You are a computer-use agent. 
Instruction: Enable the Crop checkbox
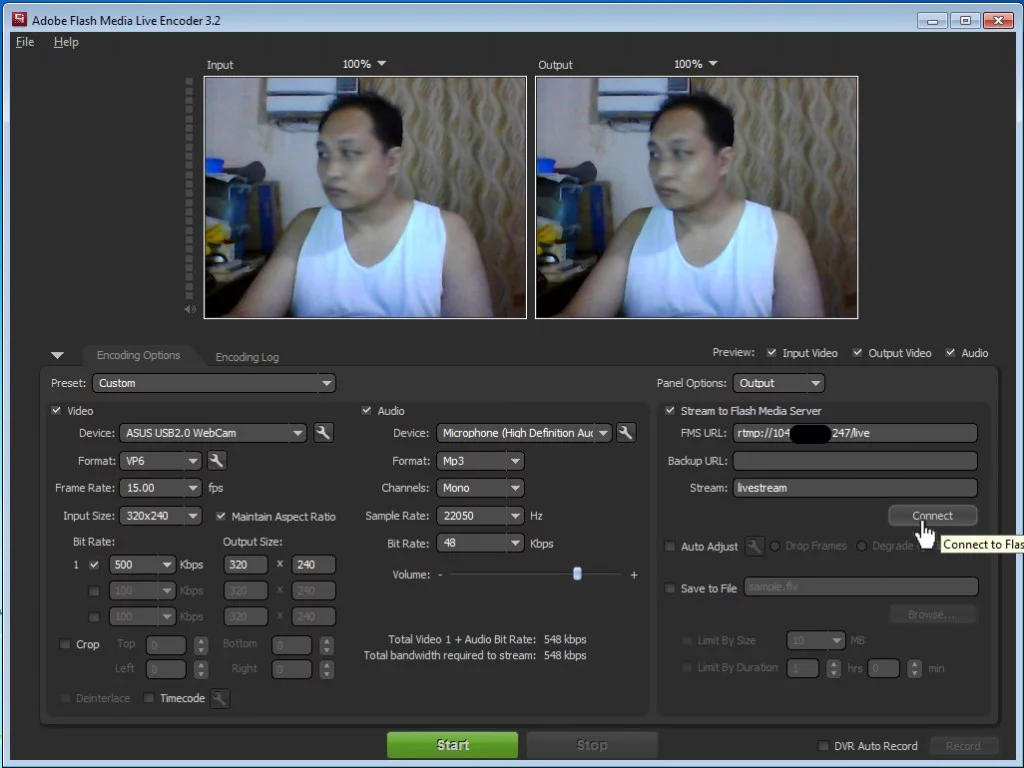65,645
